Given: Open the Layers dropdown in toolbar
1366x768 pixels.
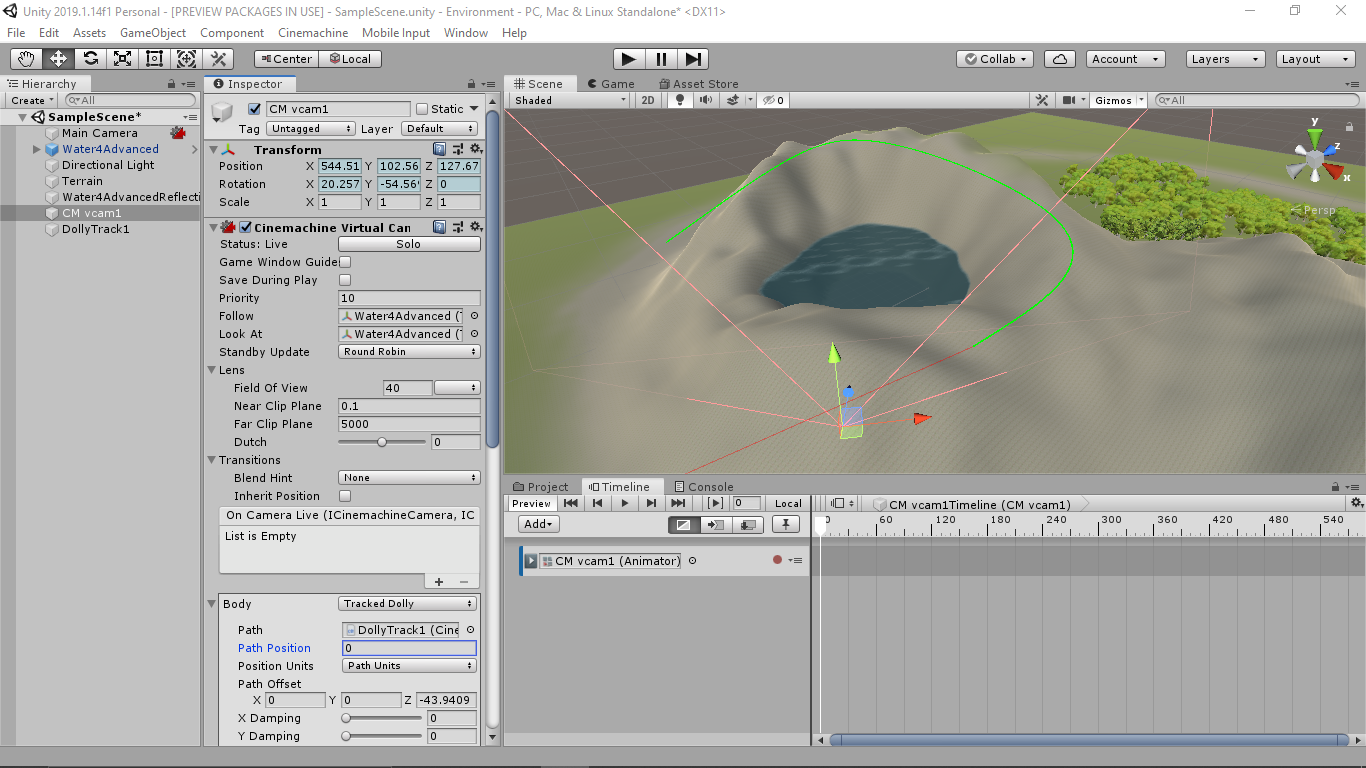Looking at the screenshot, I should [x=1226, y=59].
